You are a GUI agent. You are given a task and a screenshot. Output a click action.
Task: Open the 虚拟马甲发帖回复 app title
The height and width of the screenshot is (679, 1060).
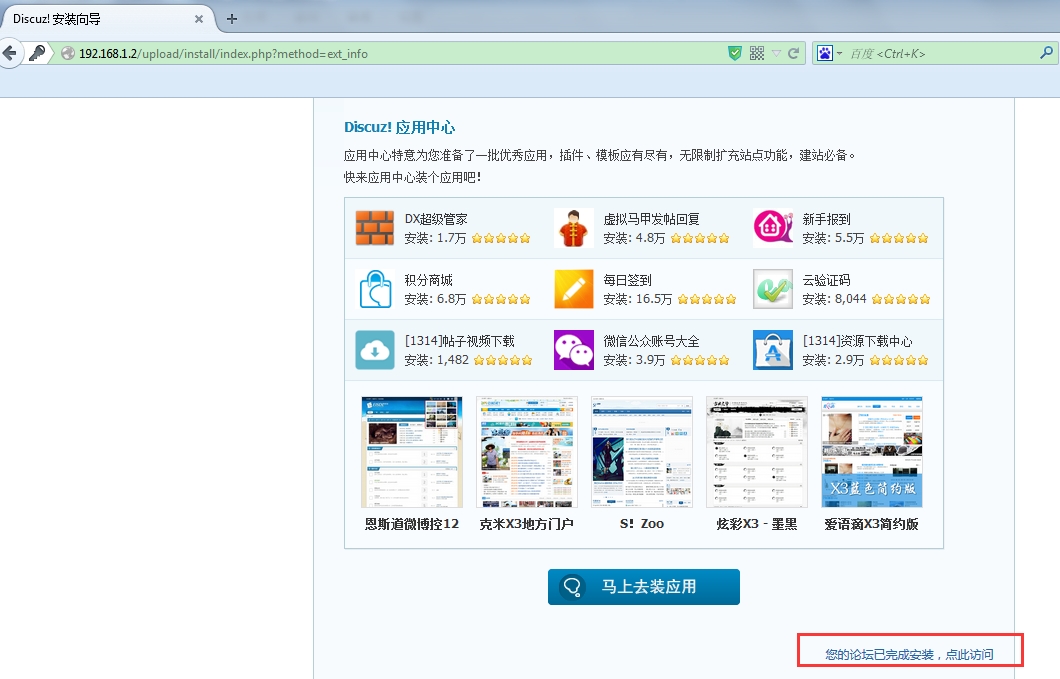point(652,219)
